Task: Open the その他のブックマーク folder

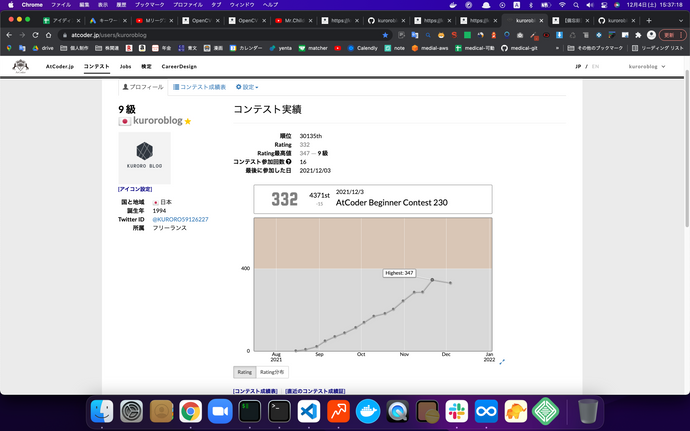Action: (x=595, y=48)
